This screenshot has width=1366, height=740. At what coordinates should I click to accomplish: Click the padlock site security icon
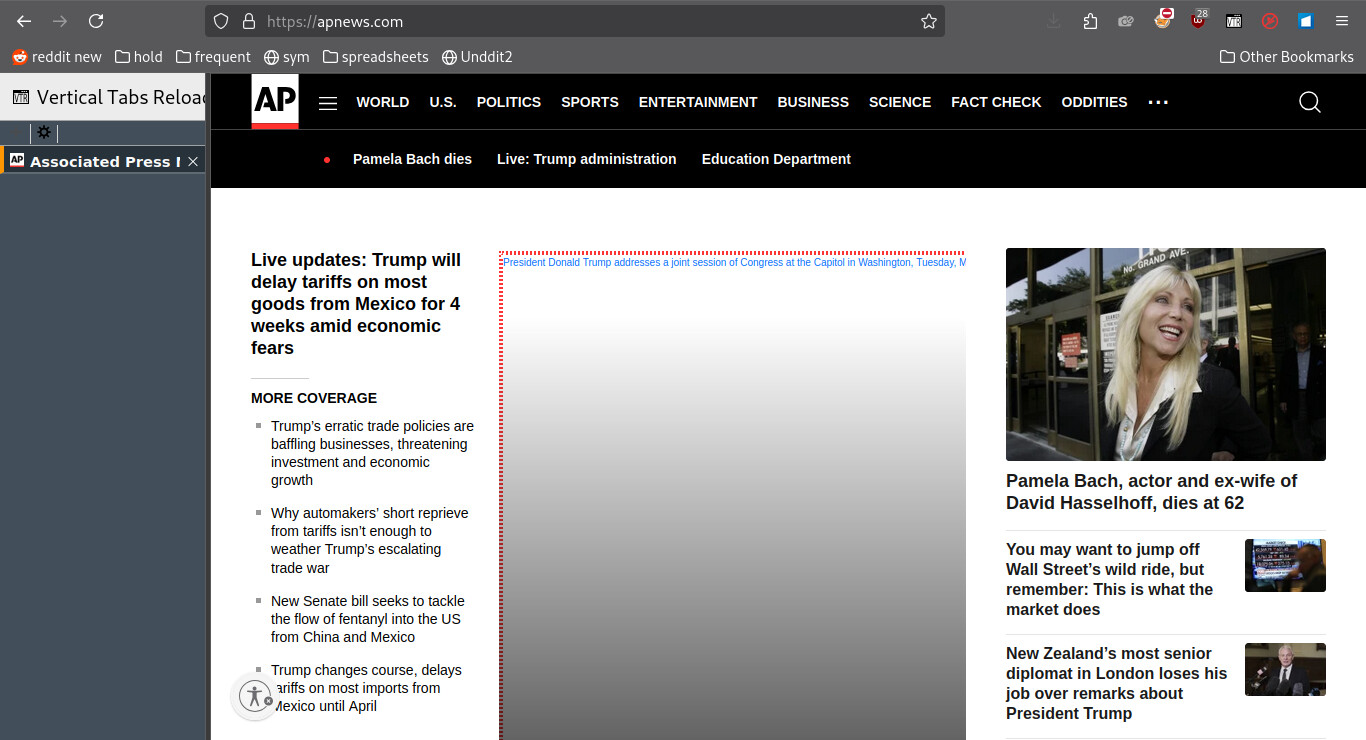249,21
